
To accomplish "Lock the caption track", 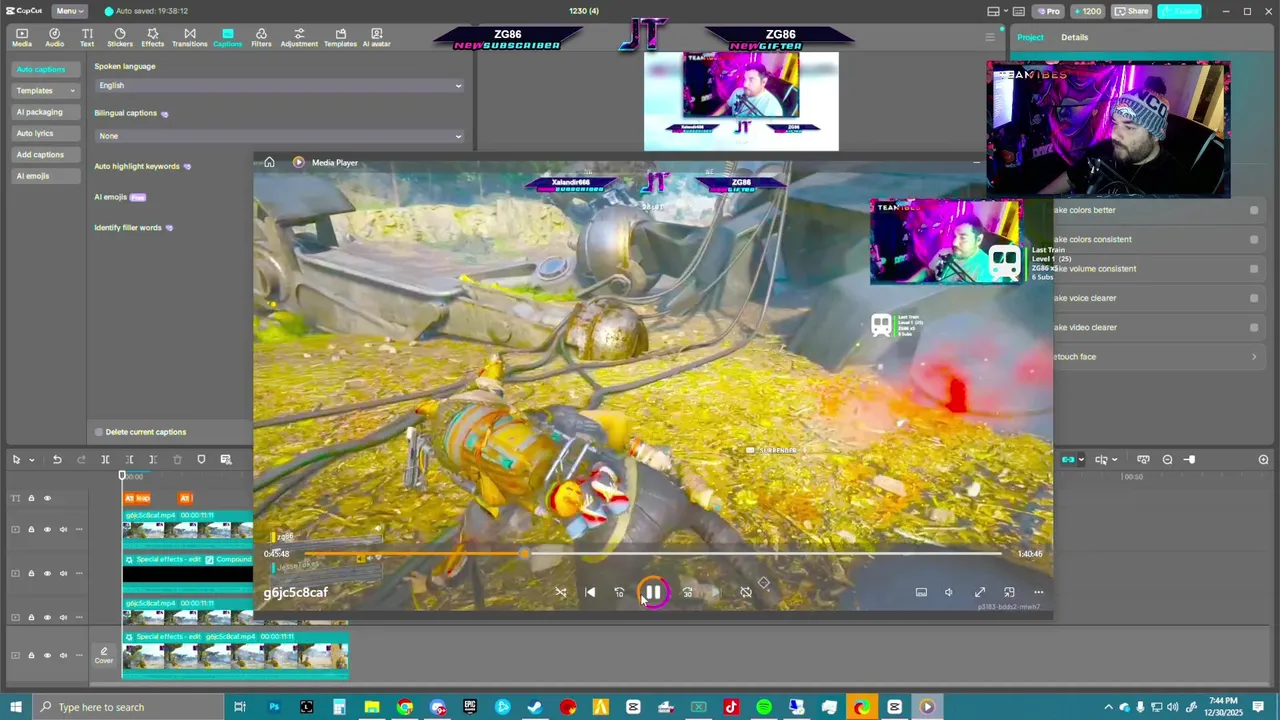I will [x=31, y=498].
